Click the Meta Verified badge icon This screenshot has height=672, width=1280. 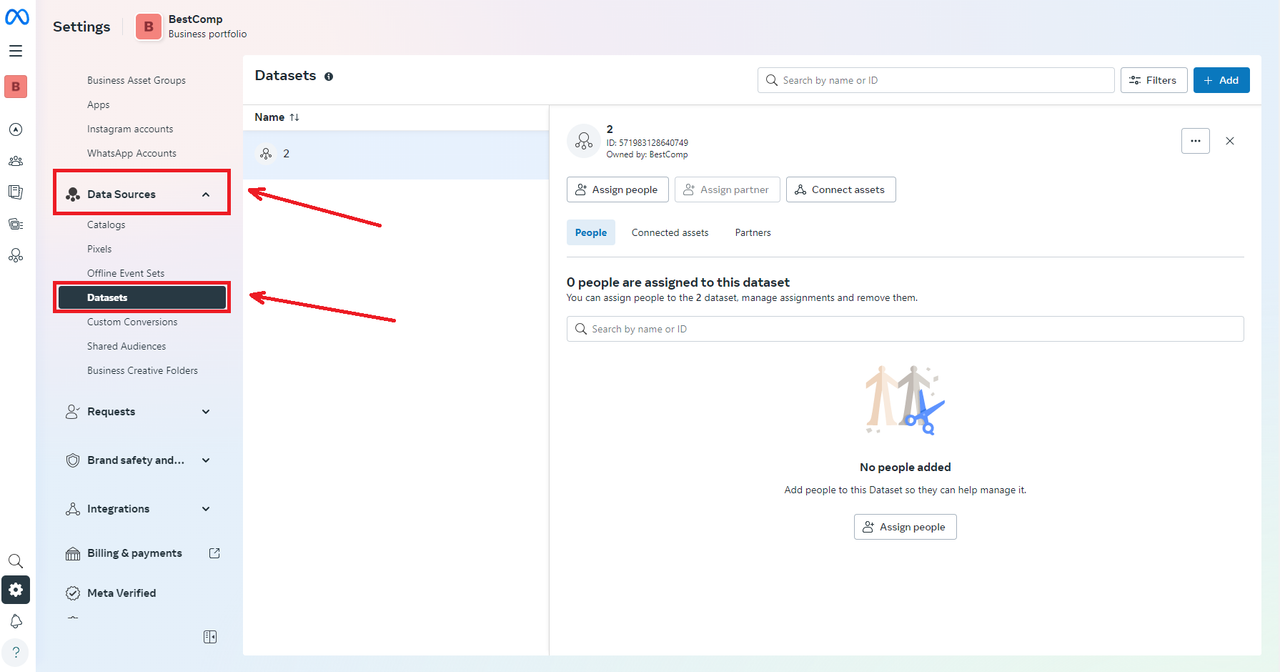tap(73, 593)
